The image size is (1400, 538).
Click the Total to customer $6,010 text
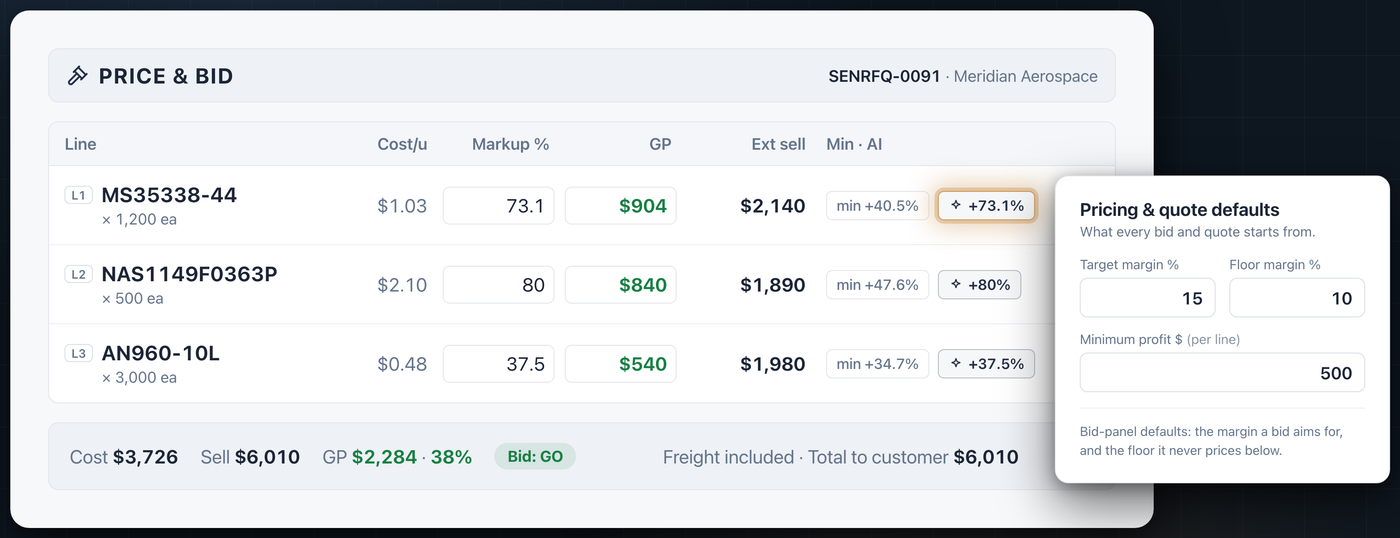[913, 457]
